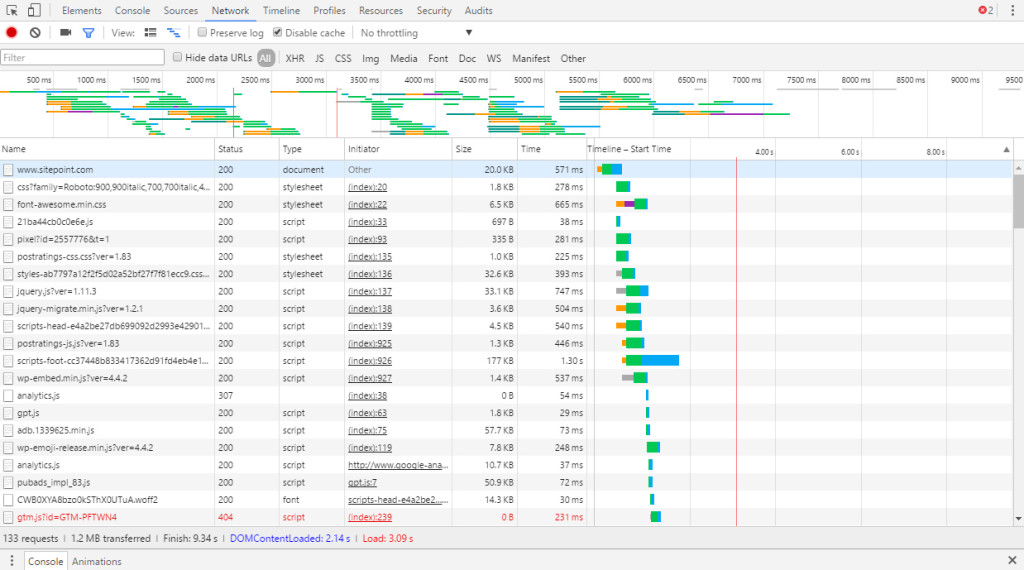Activate the inspect element pointer tool

(x=12, y=11)
